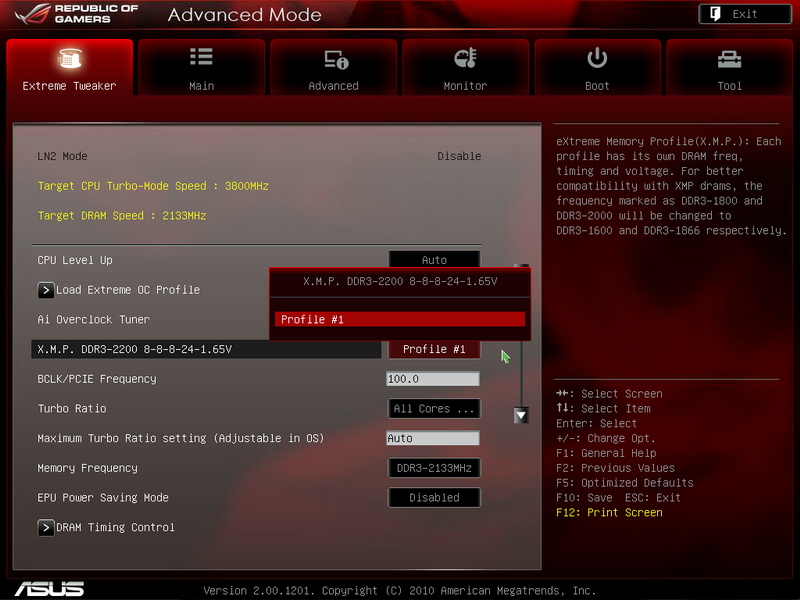Click the F12: Print Screen hint

[609, 512]
